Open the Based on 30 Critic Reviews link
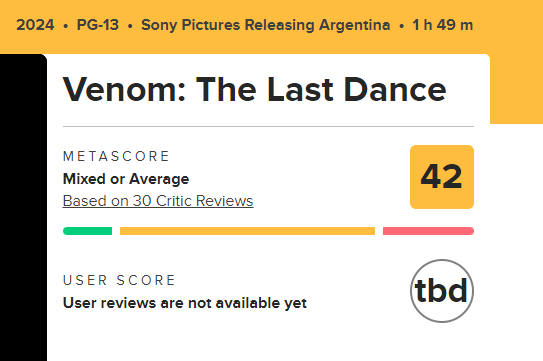 [x=158, y=201]
